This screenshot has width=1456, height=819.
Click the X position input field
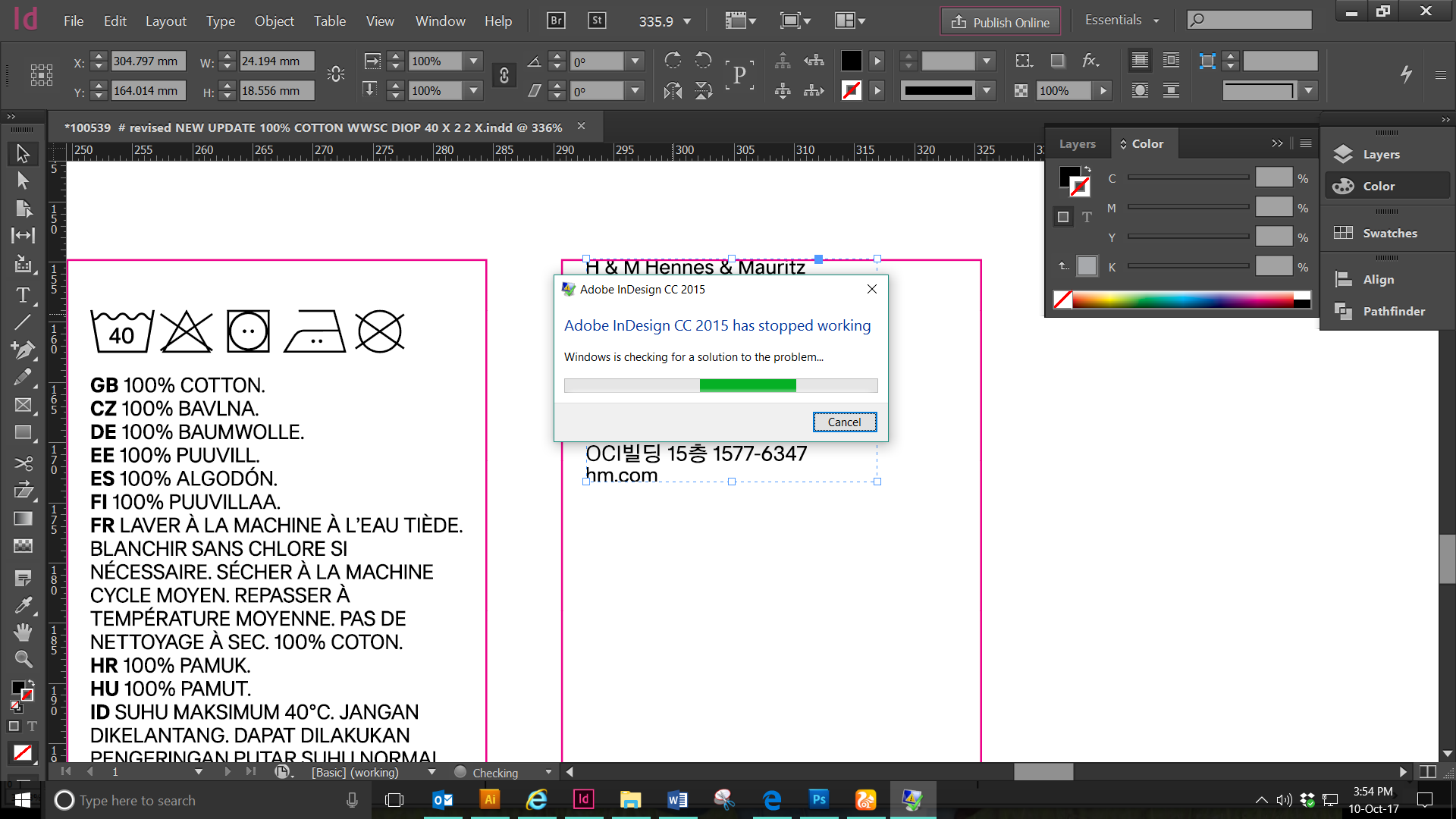tap(148, 61)
